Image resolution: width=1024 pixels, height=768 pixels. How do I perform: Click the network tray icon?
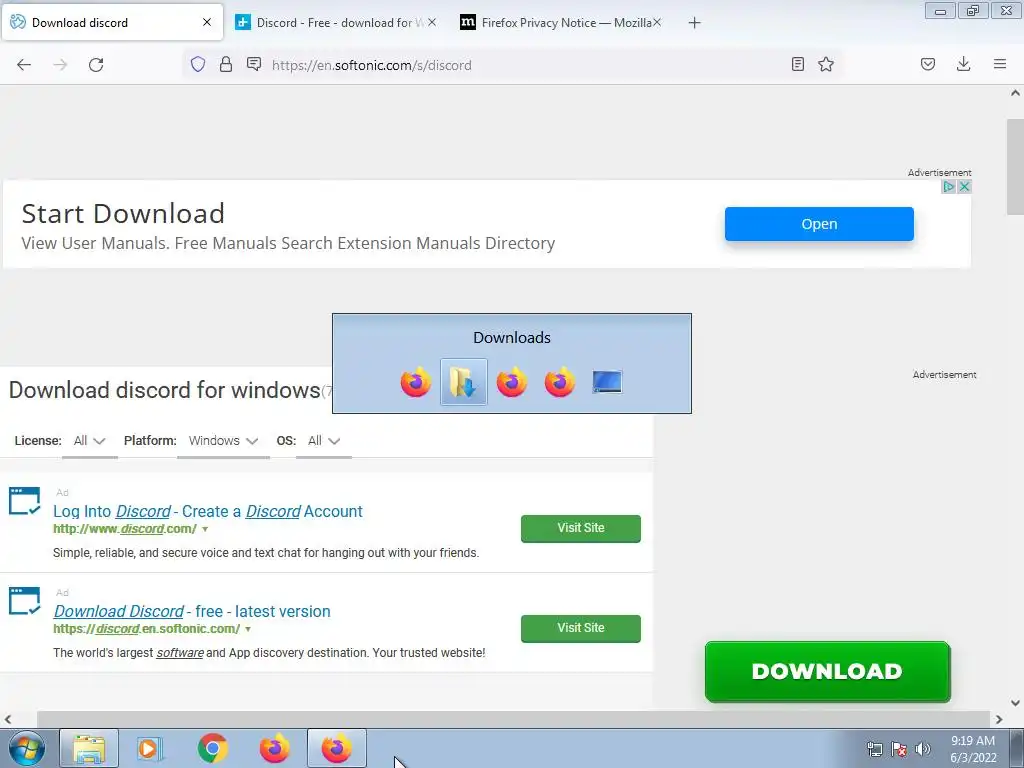click(874, 749)
